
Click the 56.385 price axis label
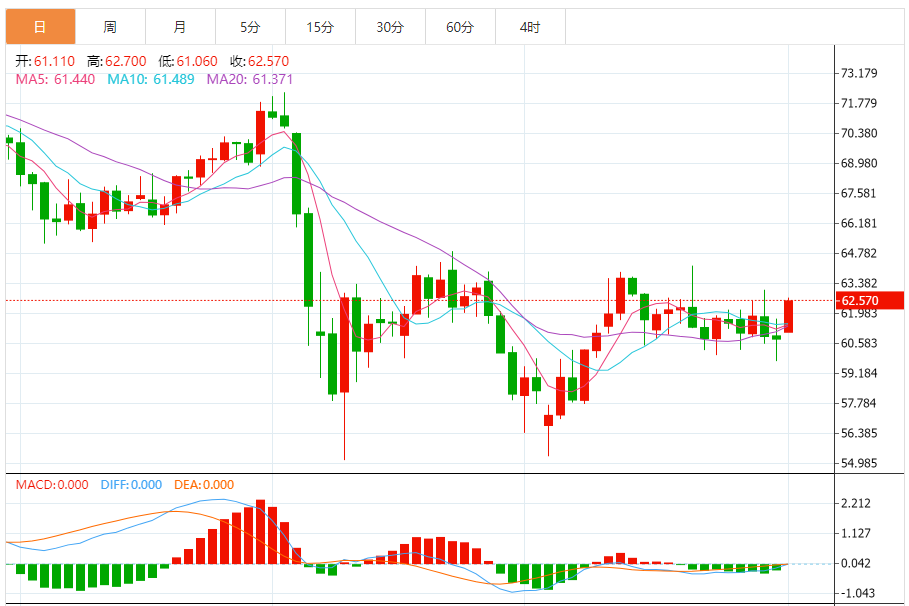859,433
